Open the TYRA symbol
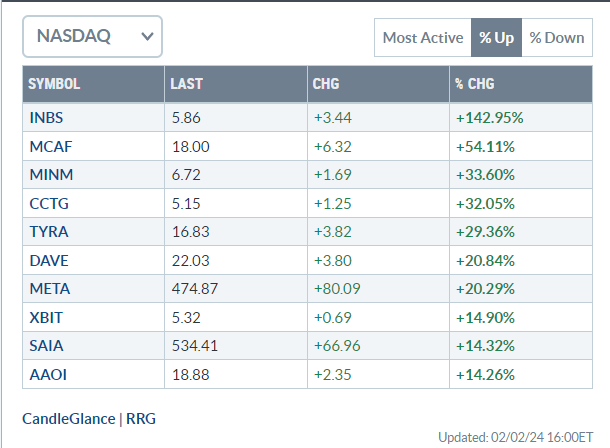The height and width of the screenshot is (448, 610). (47, 233)
